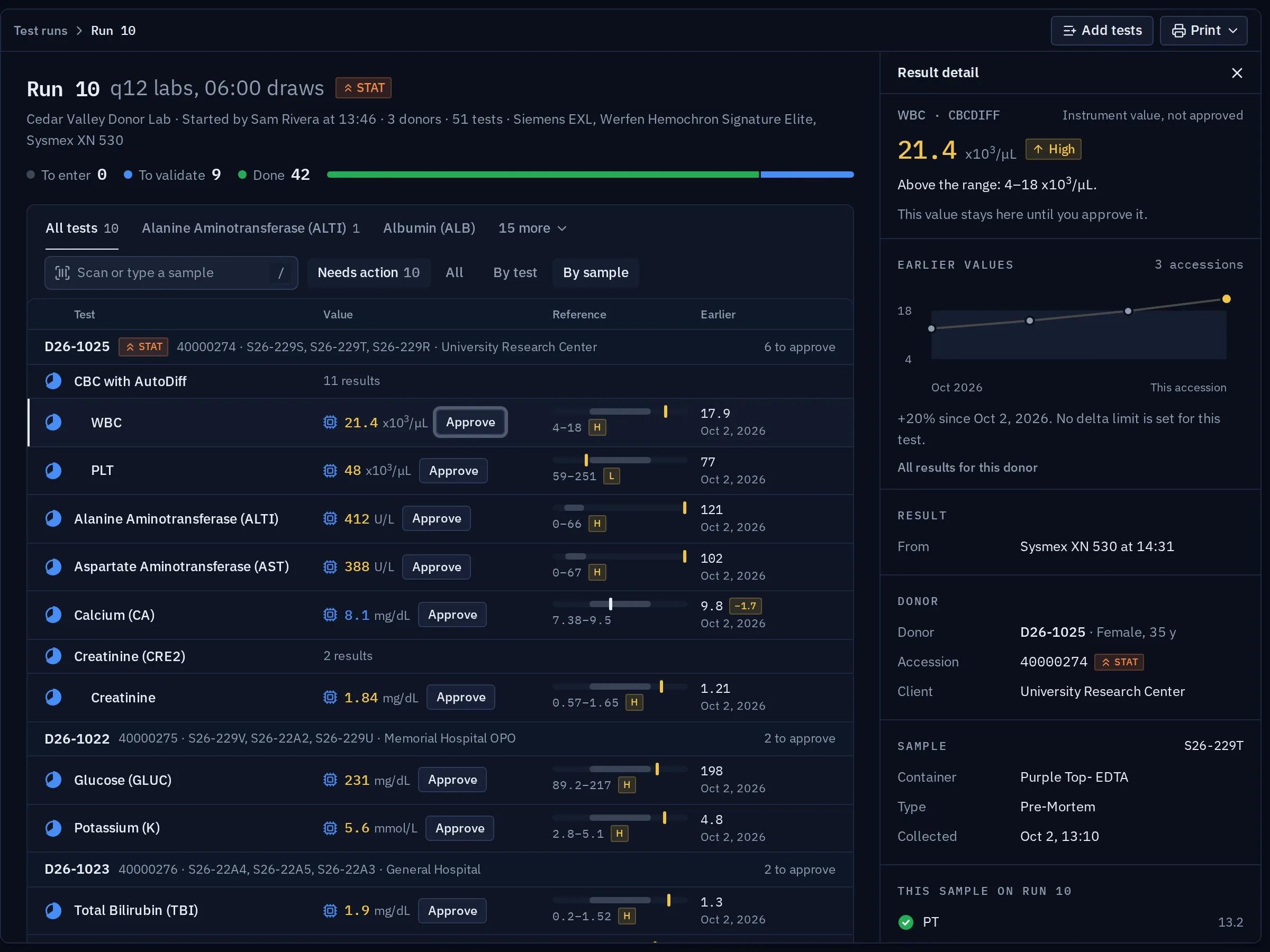Go to Test runs breadcrumb
The width and height of the screenshot is (1270, 952).
click(41, 31)
